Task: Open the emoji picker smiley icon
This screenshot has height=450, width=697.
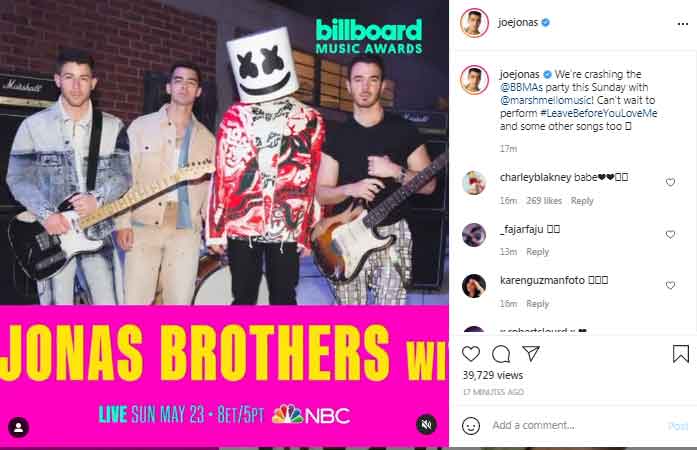Action: pyautogui.click(x=471, y=426)
